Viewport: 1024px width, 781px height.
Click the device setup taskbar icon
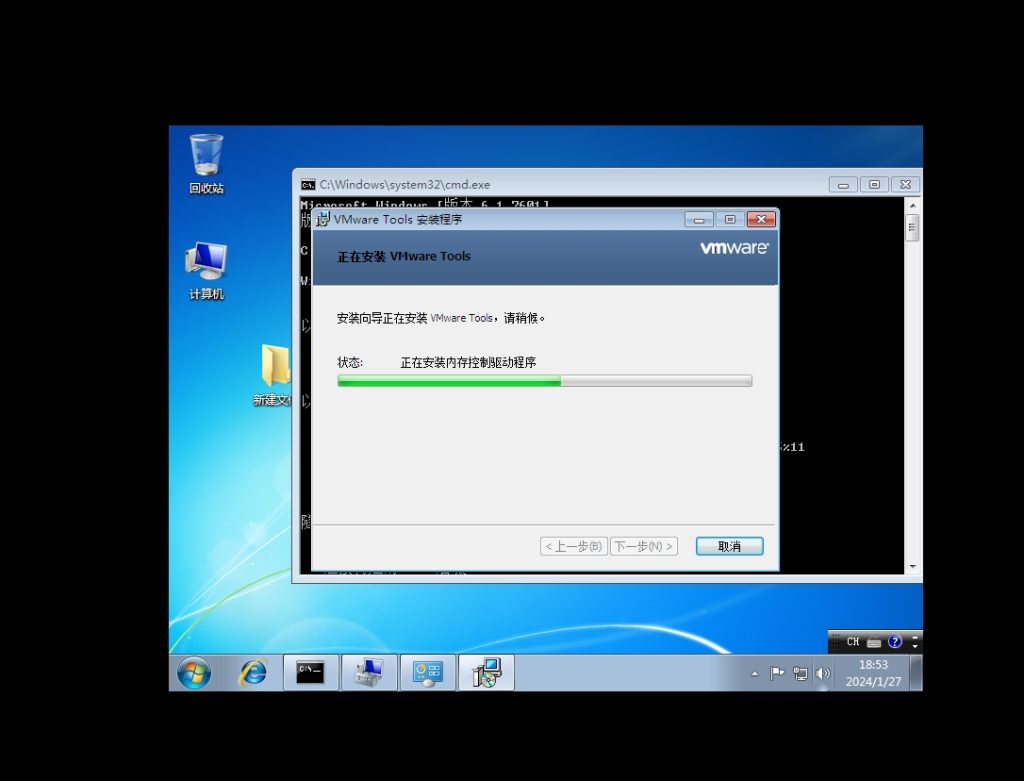pos(369,673)
